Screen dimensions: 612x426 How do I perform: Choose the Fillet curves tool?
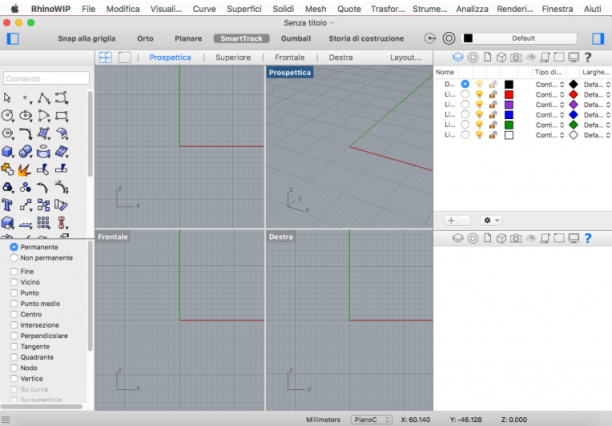tap(26, 134)
